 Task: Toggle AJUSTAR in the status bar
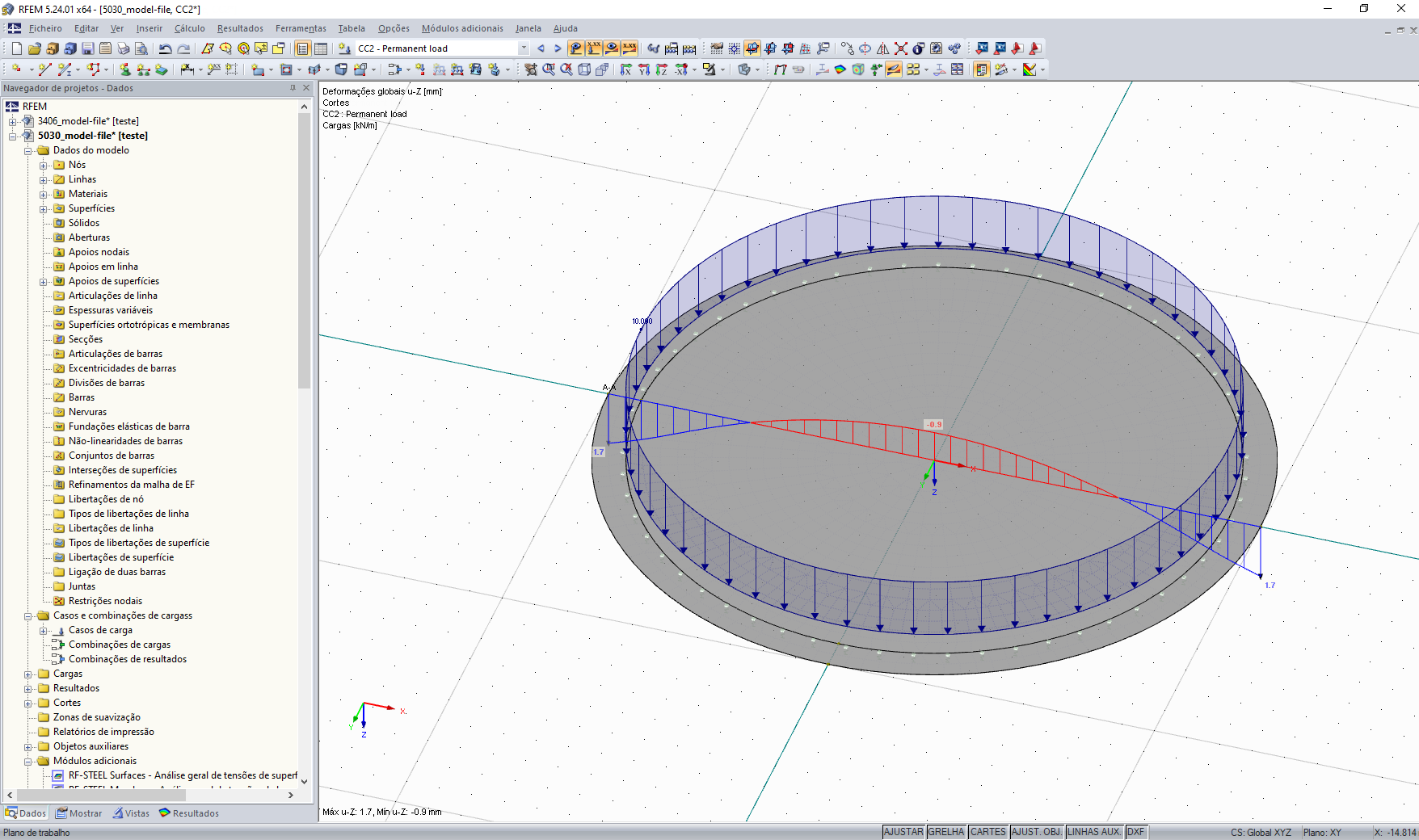pyautogui.click(x=904, y=832)
